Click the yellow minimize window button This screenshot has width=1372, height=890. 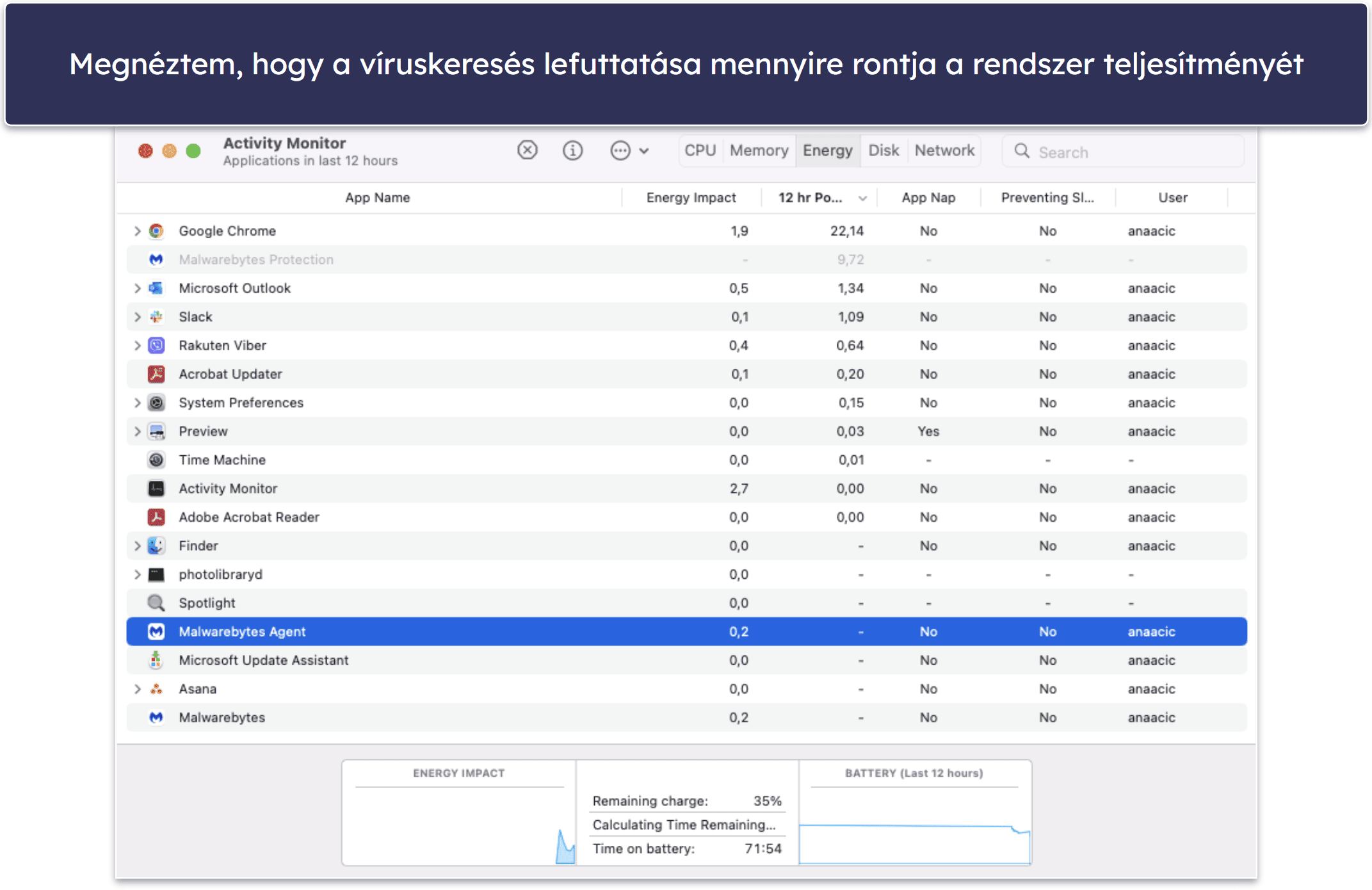click(x=169, y=150)
